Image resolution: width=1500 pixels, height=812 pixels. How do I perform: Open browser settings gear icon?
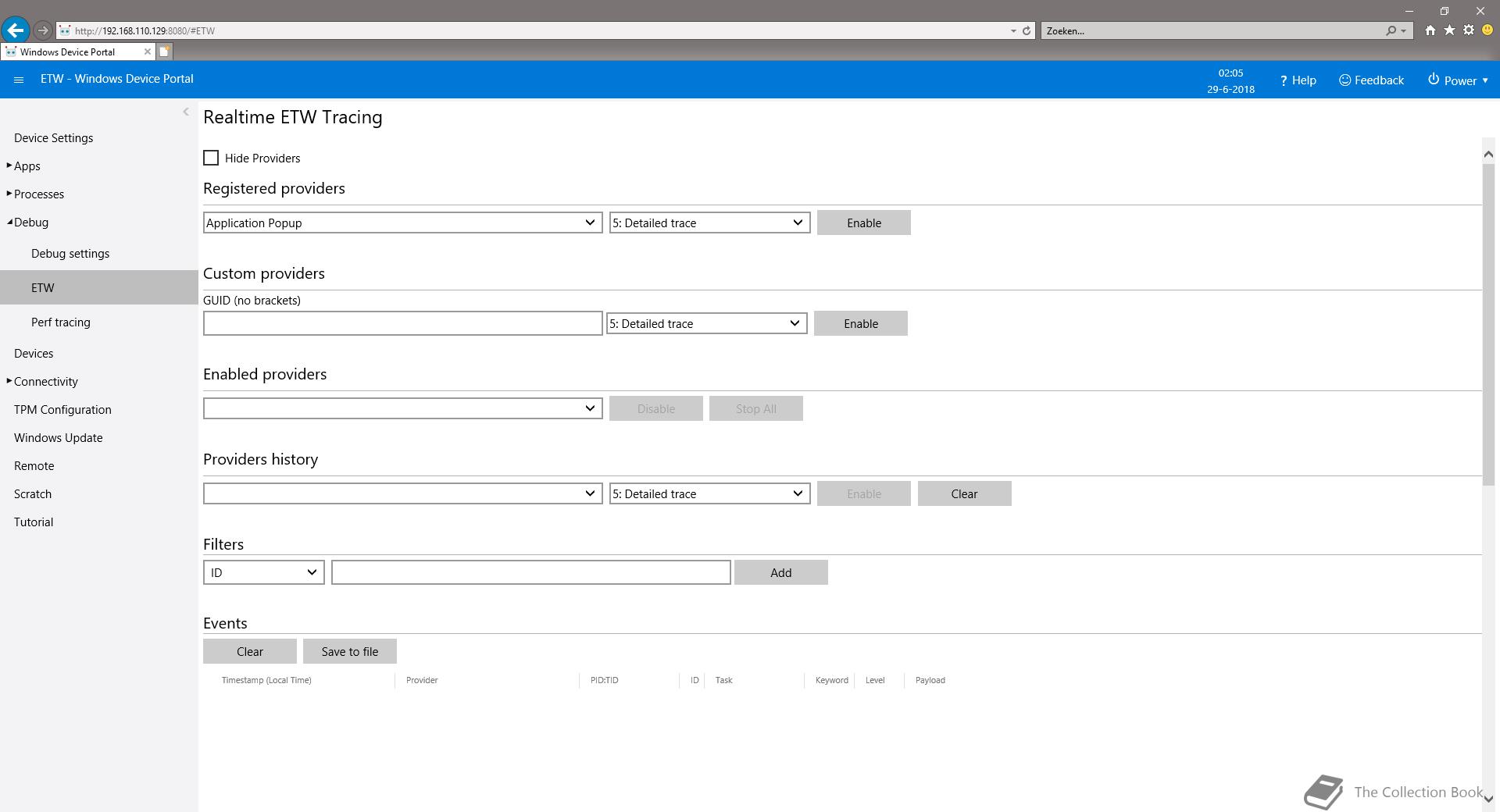1469,30
